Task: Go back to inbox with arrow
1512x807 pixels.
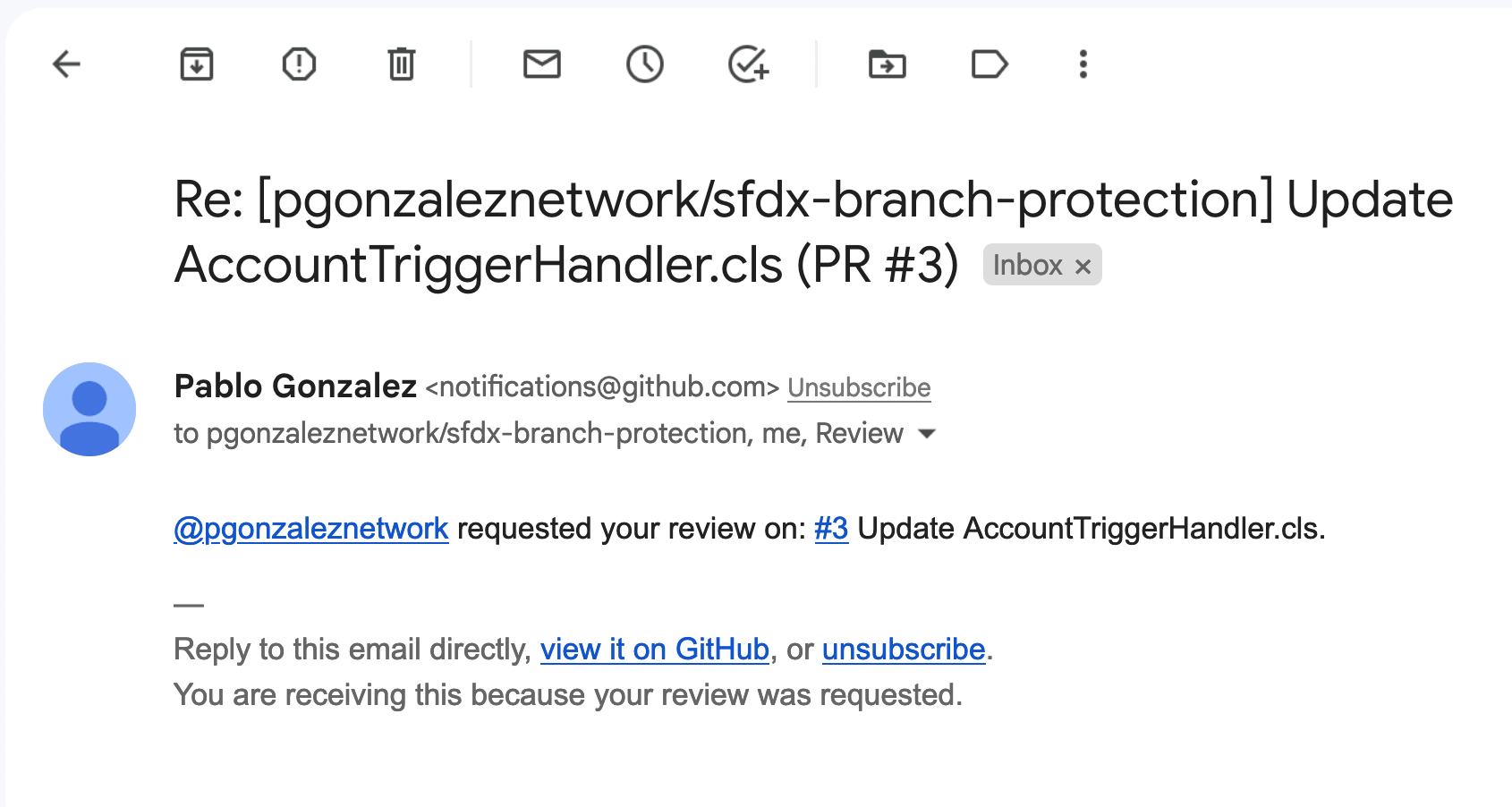Action: (66, 64)
